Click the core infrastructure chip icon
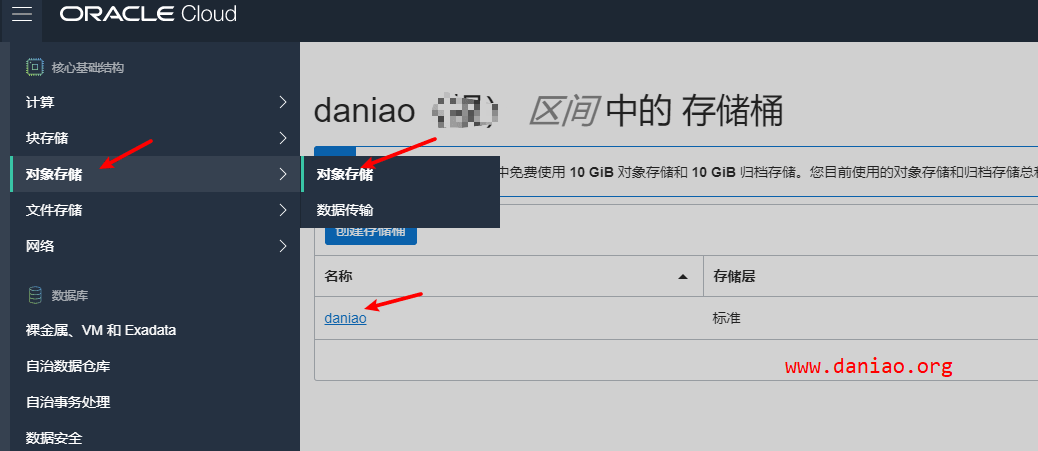 pyautogui.click(x=34, y=67)
